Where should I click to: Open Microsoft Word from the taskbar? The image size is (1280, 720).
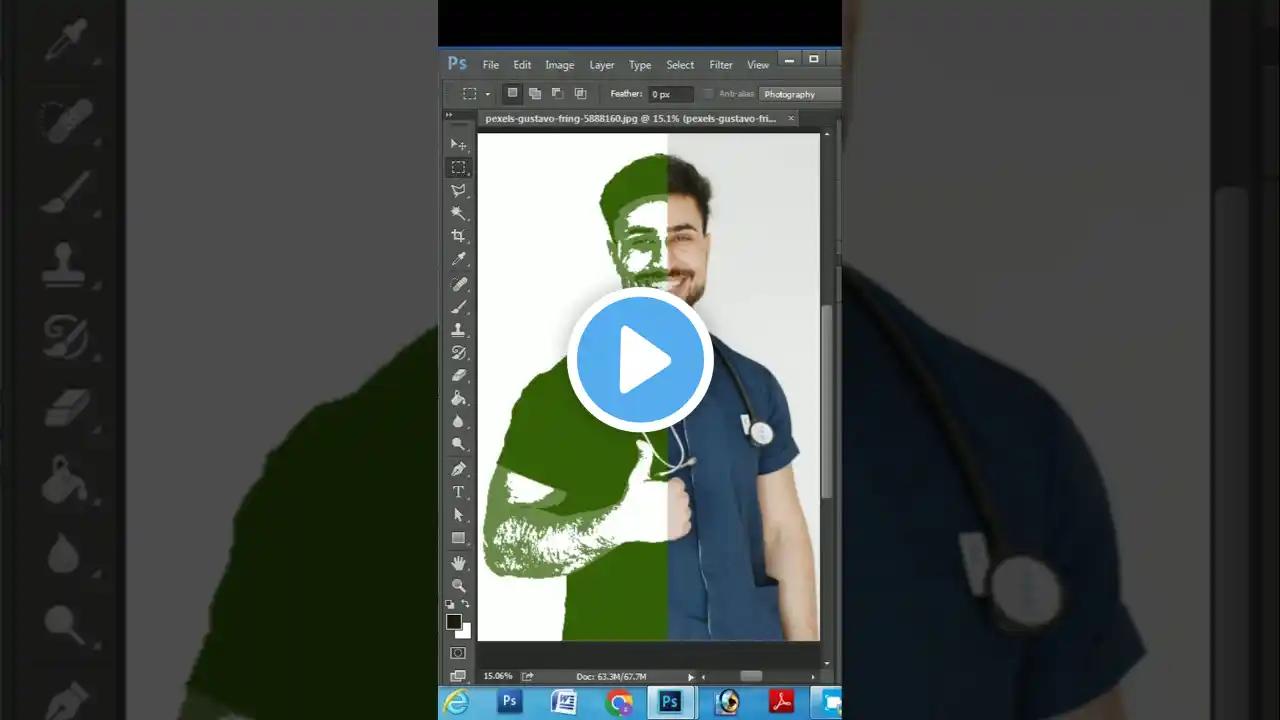(563, 702)
